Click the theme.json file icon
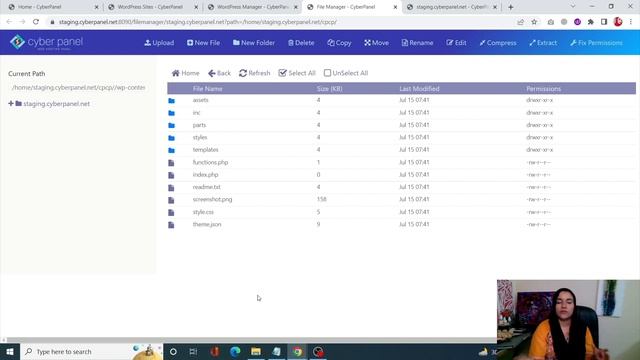 click(171, 225)
